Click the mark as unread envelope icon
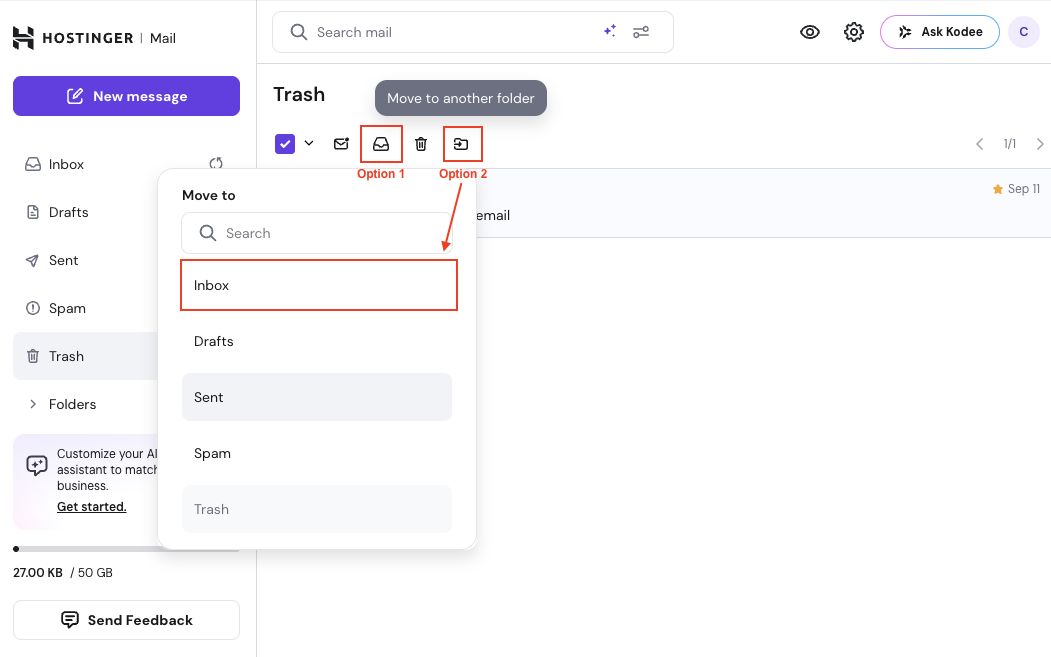The width and height of the screenshot is (1051, 657). click(x=341, y=144)
